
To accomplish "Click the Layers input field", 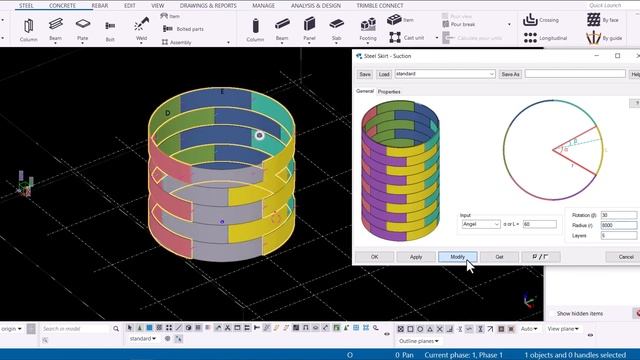I will click(619, 236).
